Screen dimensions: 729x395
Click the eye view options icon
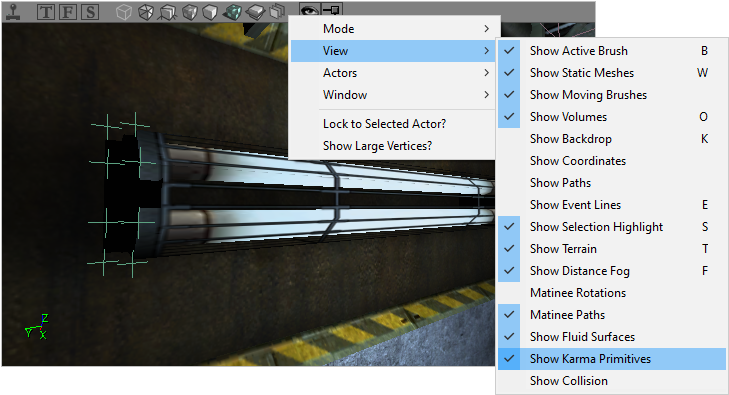[x=309, y=10]
